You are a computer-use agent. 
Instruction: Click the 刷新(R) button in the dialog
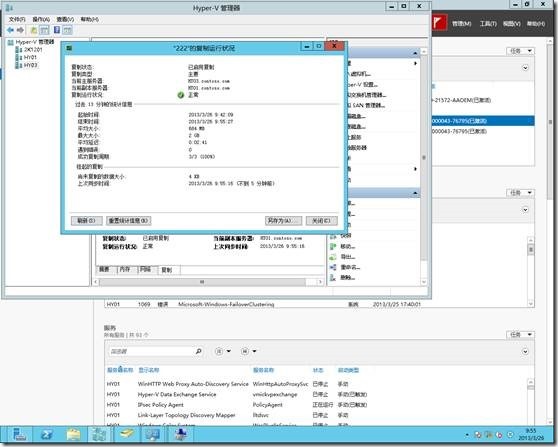point(86,221)
